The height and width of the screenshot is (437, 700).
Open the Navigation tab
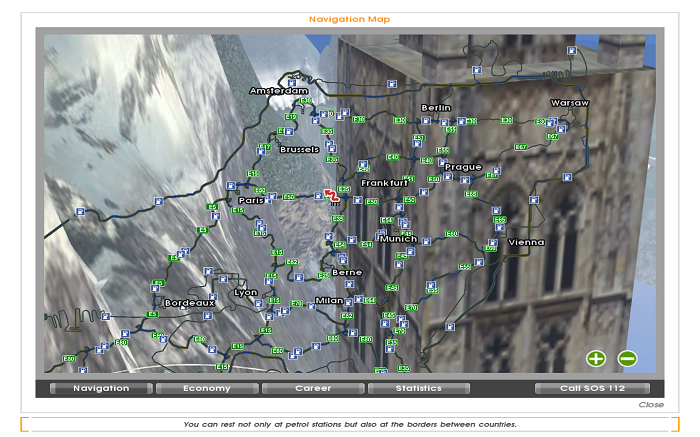coord(100,388)
